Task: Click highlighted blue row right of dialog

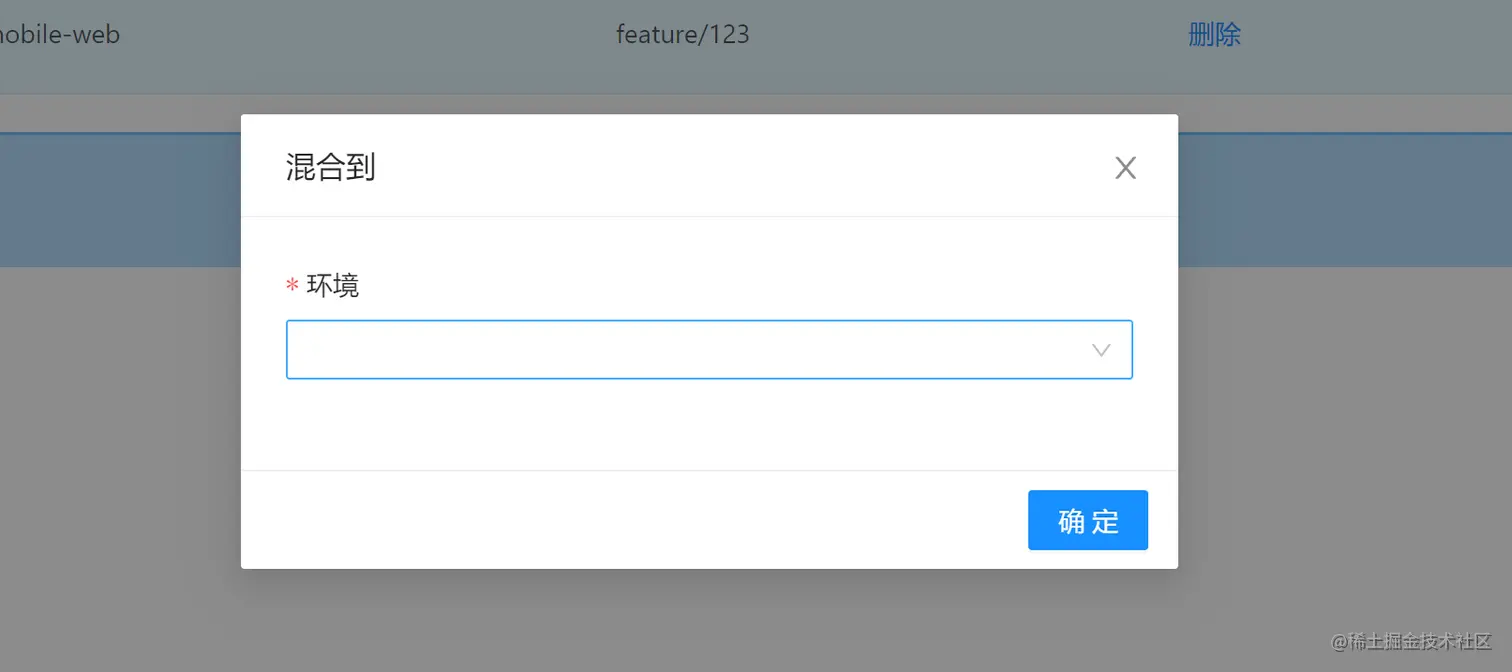Action: pyautogui.click(x=1345, y=200)
